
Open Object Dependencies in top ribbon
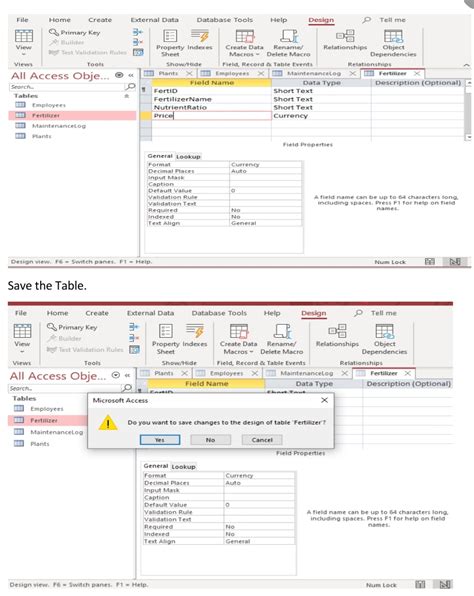pyautogui.click(x=393, y=43)
